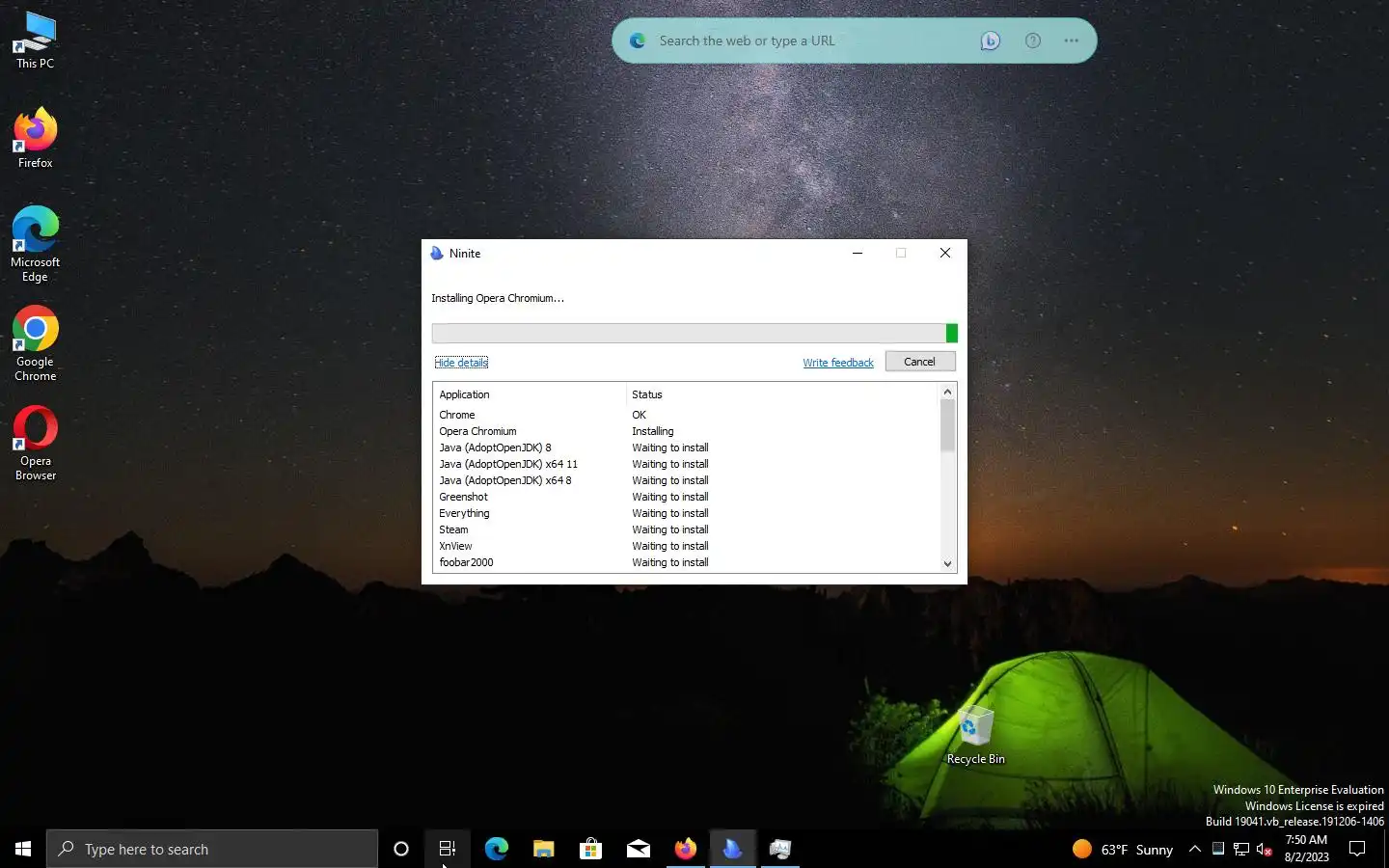This screenshot has height=868, width=1389.
Task: Click the Cortana circle icon
Action: (x=401, y=849)
